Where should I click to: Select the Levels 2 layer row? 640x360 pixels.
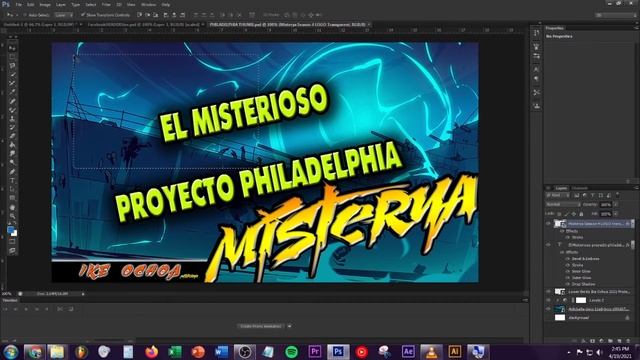(590, 300)
